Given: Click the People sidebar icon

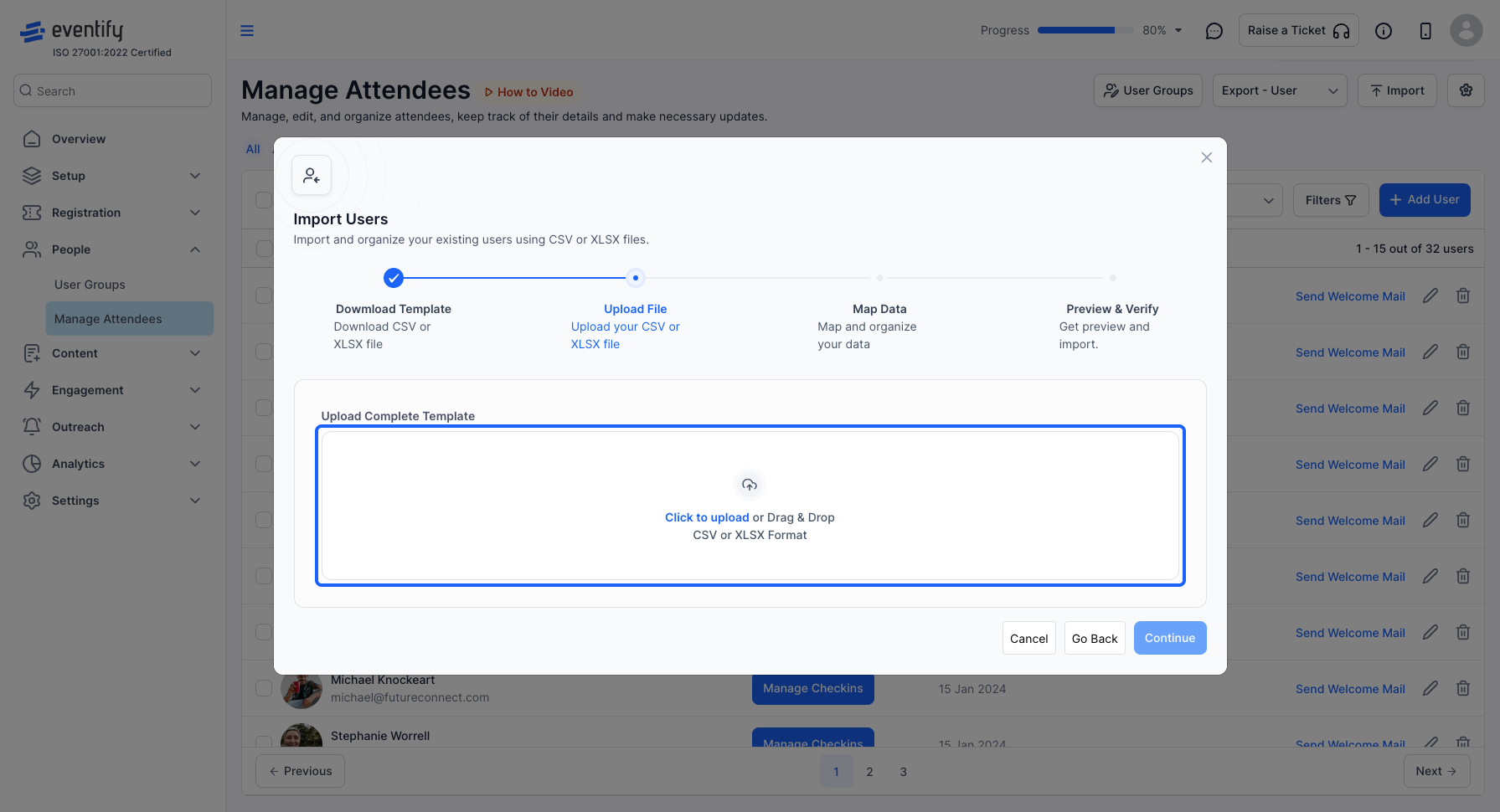Looking at the screenshot, I should (32, 249).
